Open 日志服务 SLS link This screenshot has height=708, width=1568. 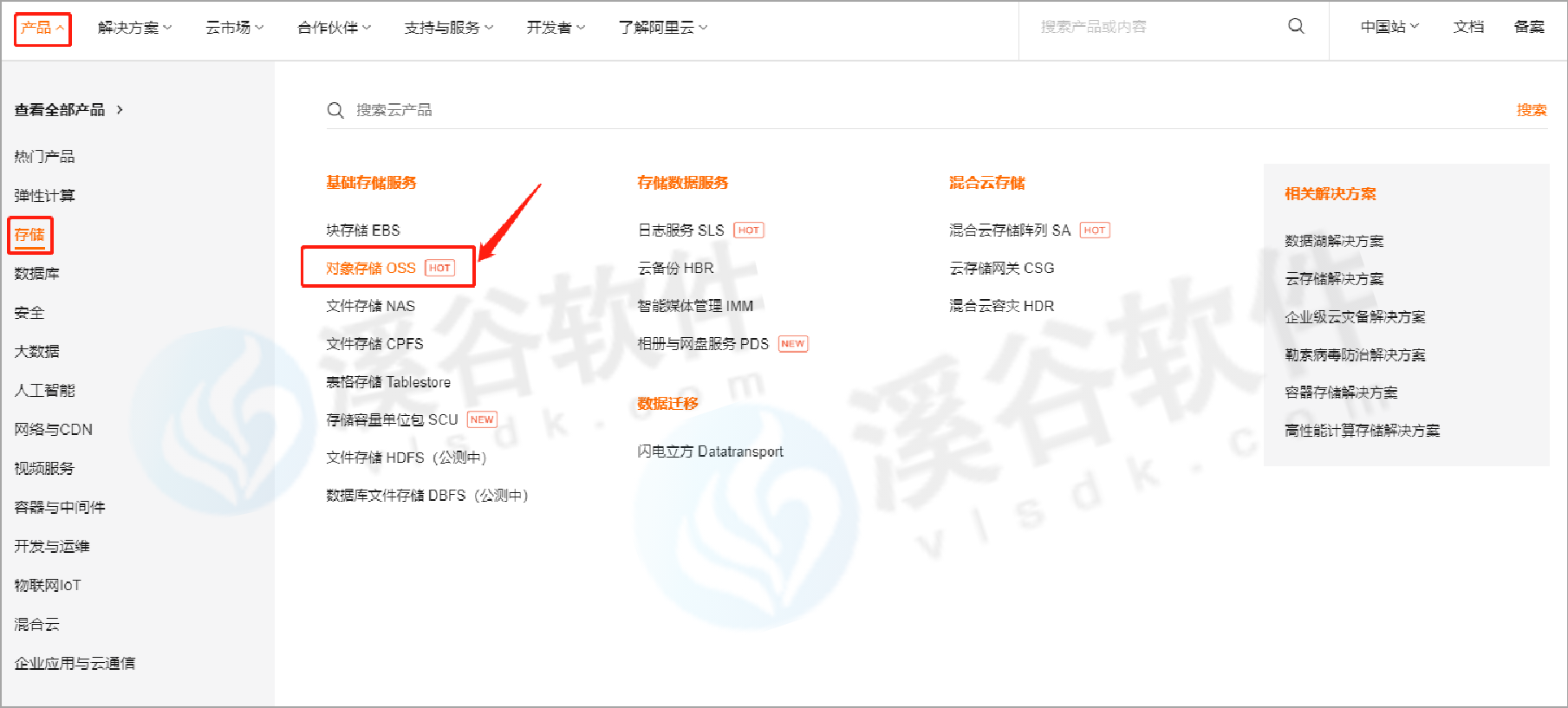(x=680, y=231)
